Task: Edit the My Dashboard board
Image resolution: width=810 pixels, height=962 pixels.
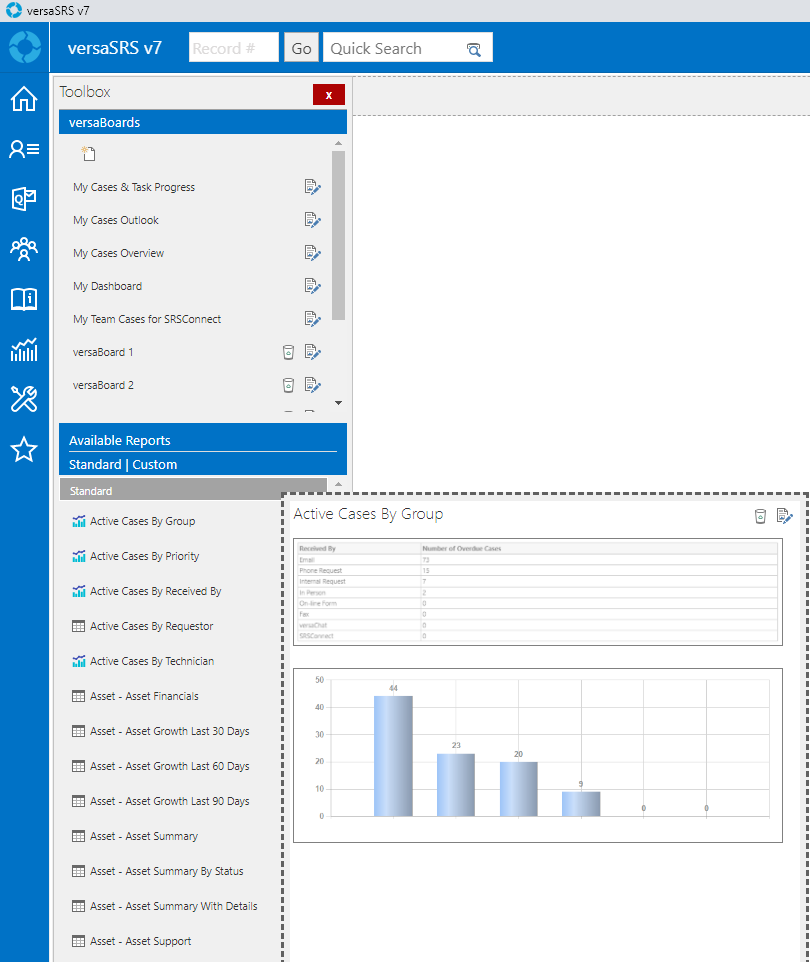Action: click(x=312, y=286)
